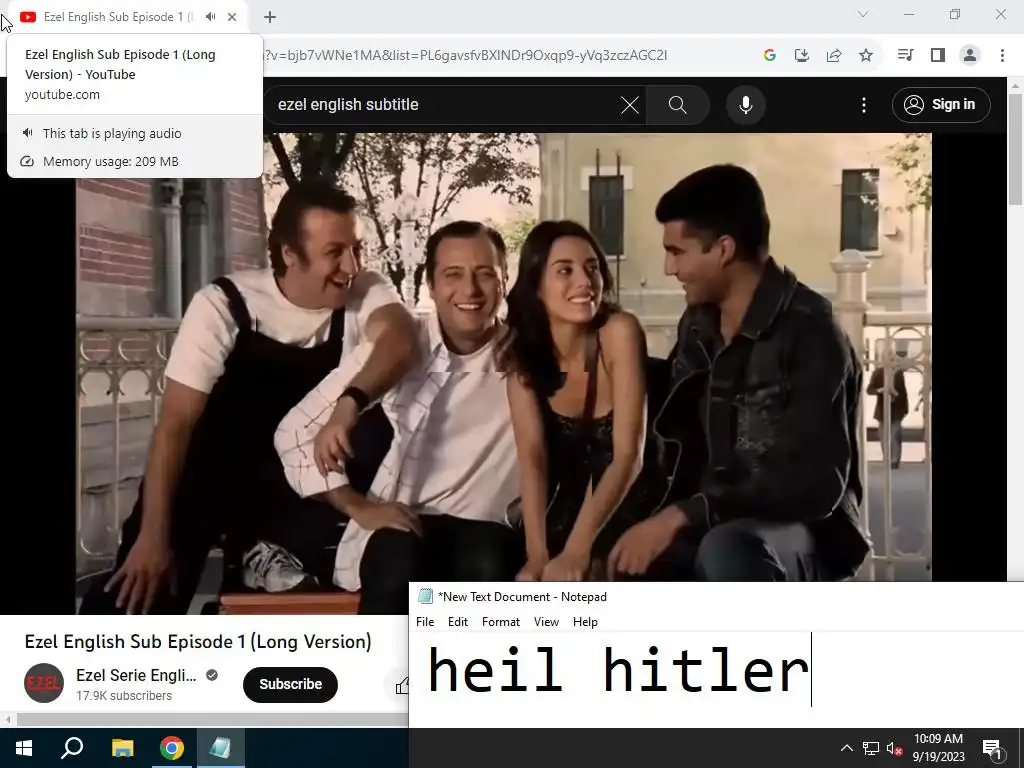Close the Ezel English Sub tab
Viewport: 1024px width, 768px height.
pos(232,17)
